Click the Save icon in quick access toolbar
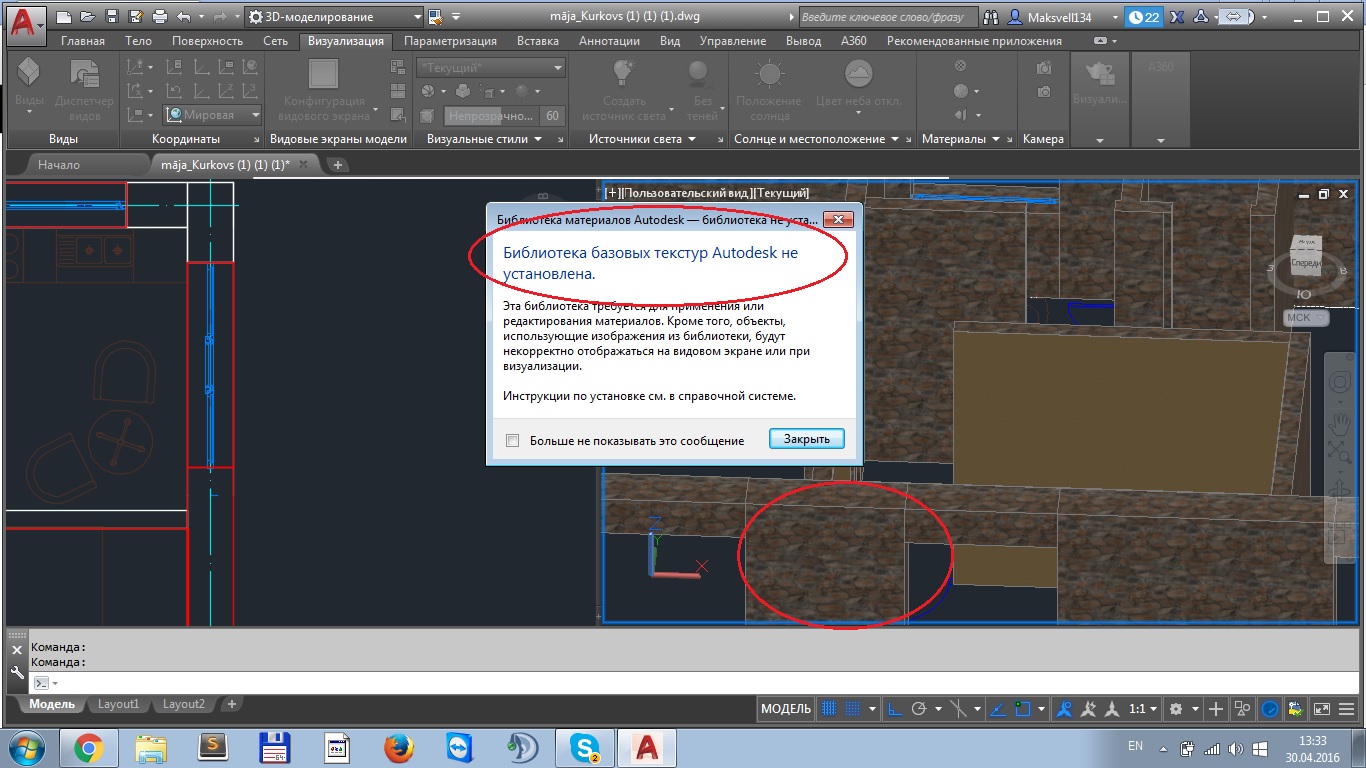The height and width of the screenshot is (768, 1366). point(111,17)
